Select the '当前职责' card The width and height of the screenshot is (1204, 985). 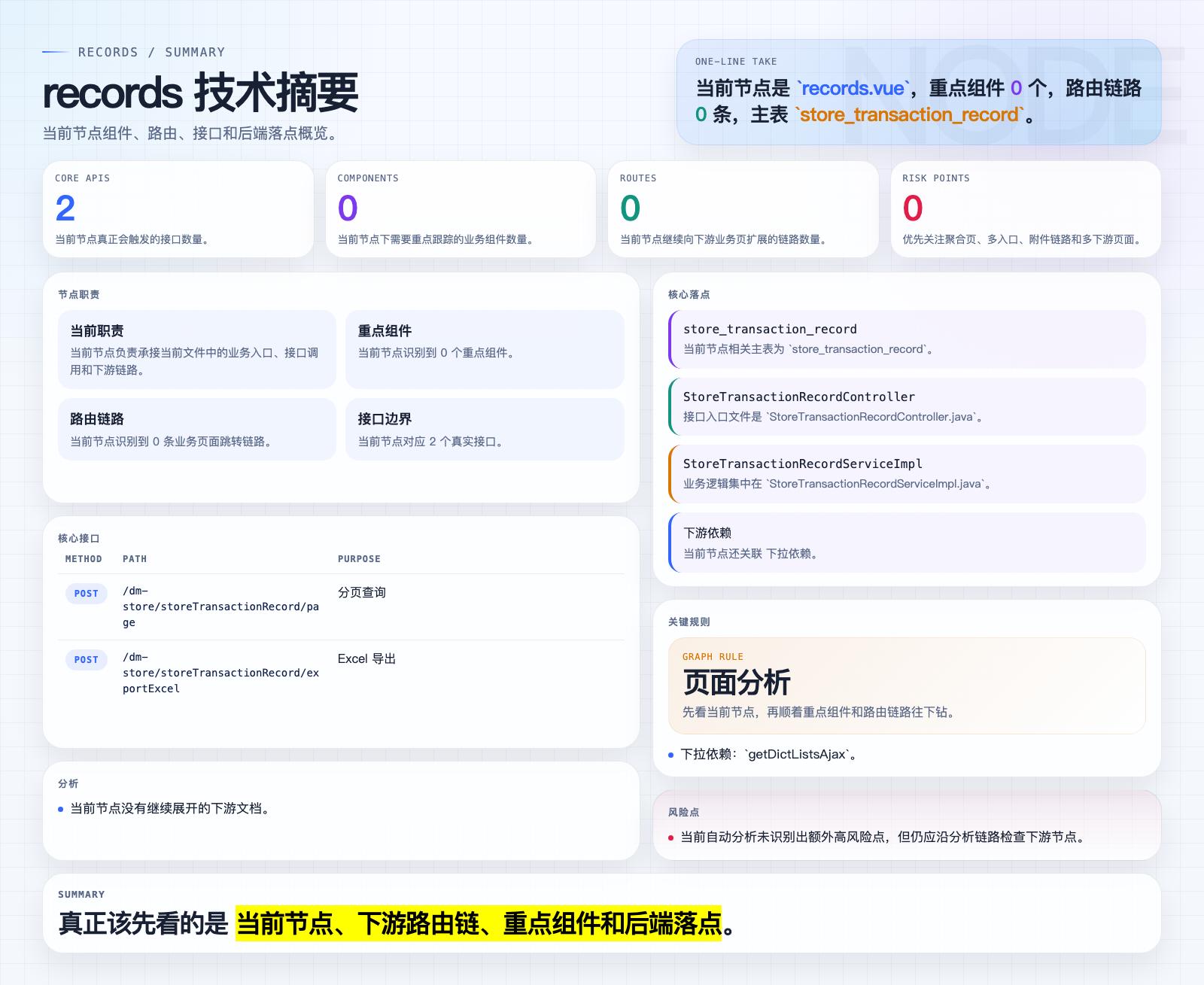pyautogui.click(x=197, y=349)
